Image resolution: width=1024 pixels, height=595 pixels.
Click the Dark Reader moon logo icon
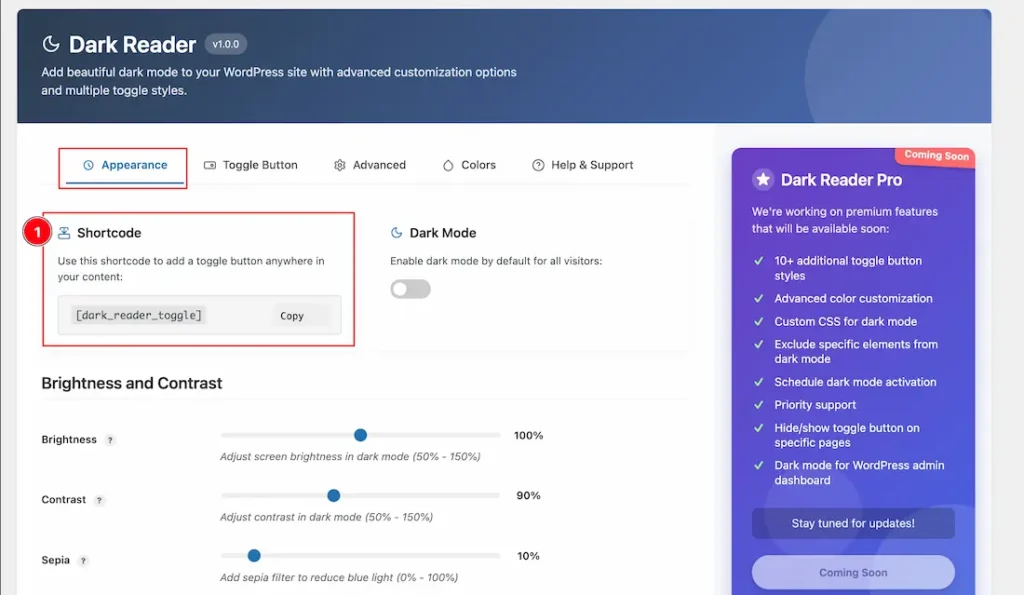tap(51, 45)
